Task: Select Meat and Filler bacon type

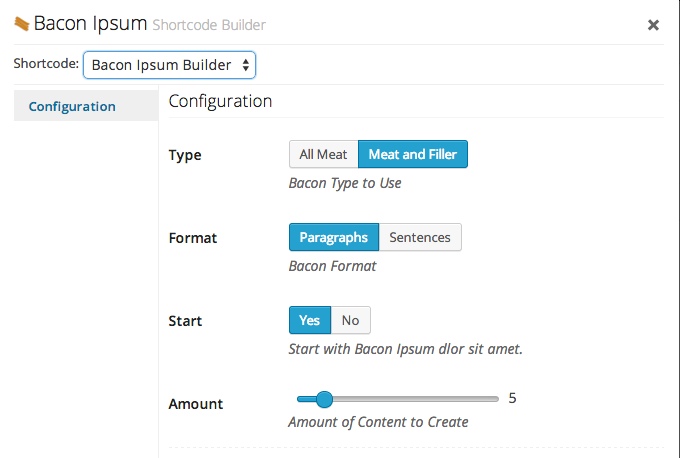Action: tap(412, 154)
